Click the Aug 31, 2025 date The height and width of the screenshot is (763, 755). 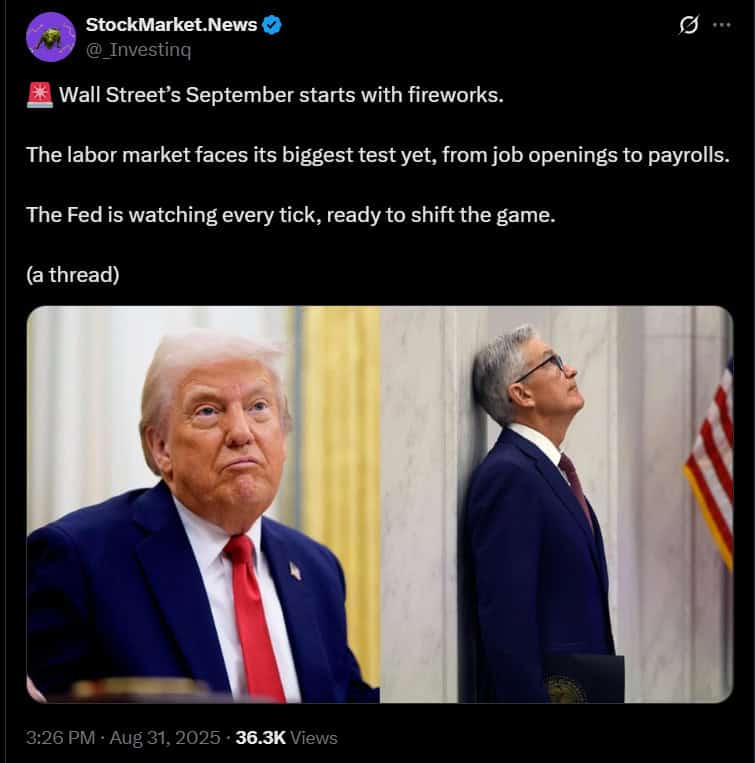[165, 738]
